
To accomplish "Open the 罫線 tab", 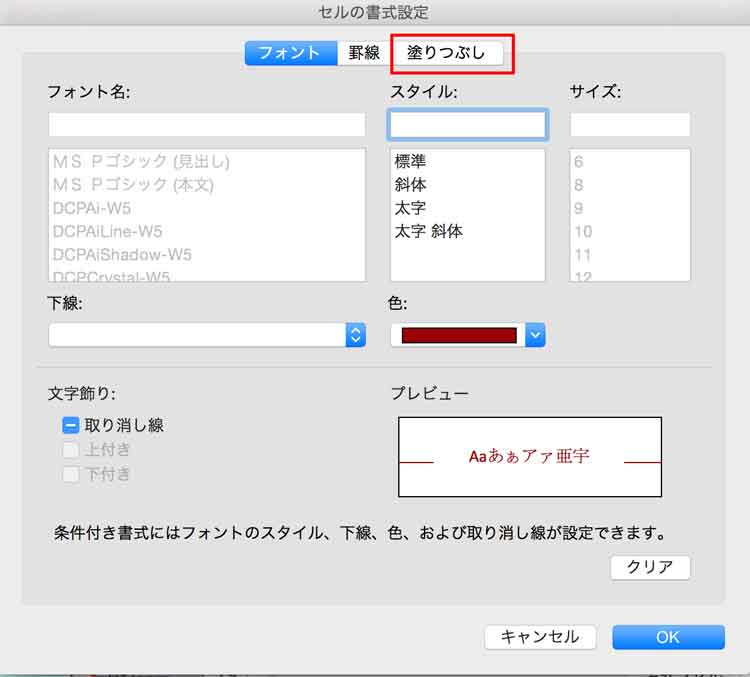I will [x=363, y=53].
